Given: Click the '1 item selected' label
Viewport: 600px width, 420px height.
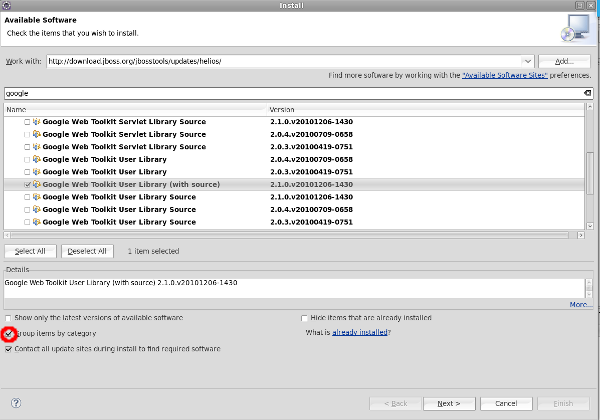Looking at the screenshot, I should (153, 251).
